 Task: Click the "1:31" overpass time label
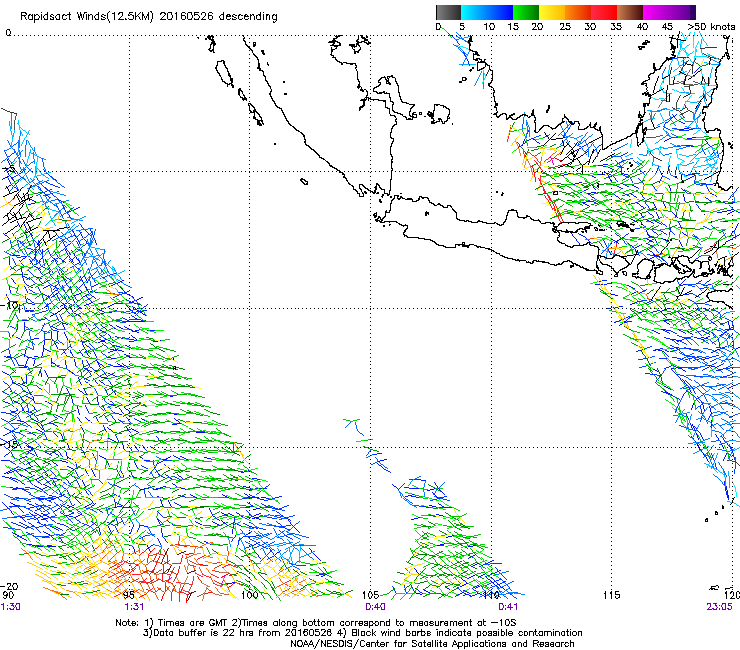134,607
